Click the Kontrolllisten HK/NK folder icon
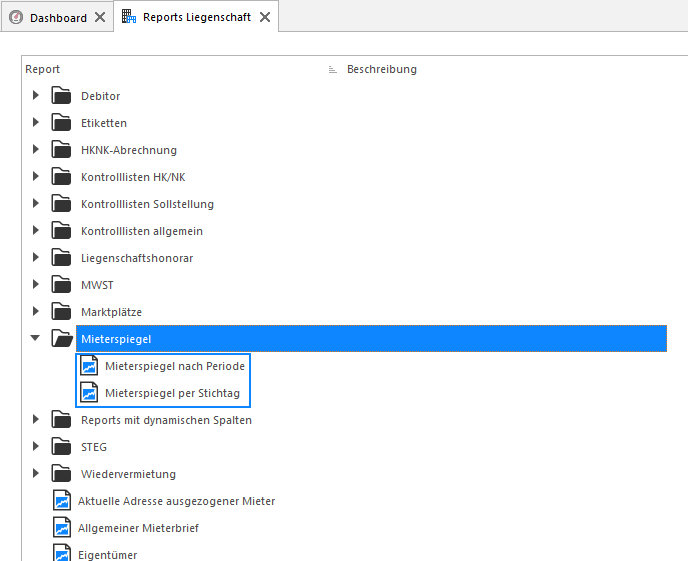 coord(61,176)
